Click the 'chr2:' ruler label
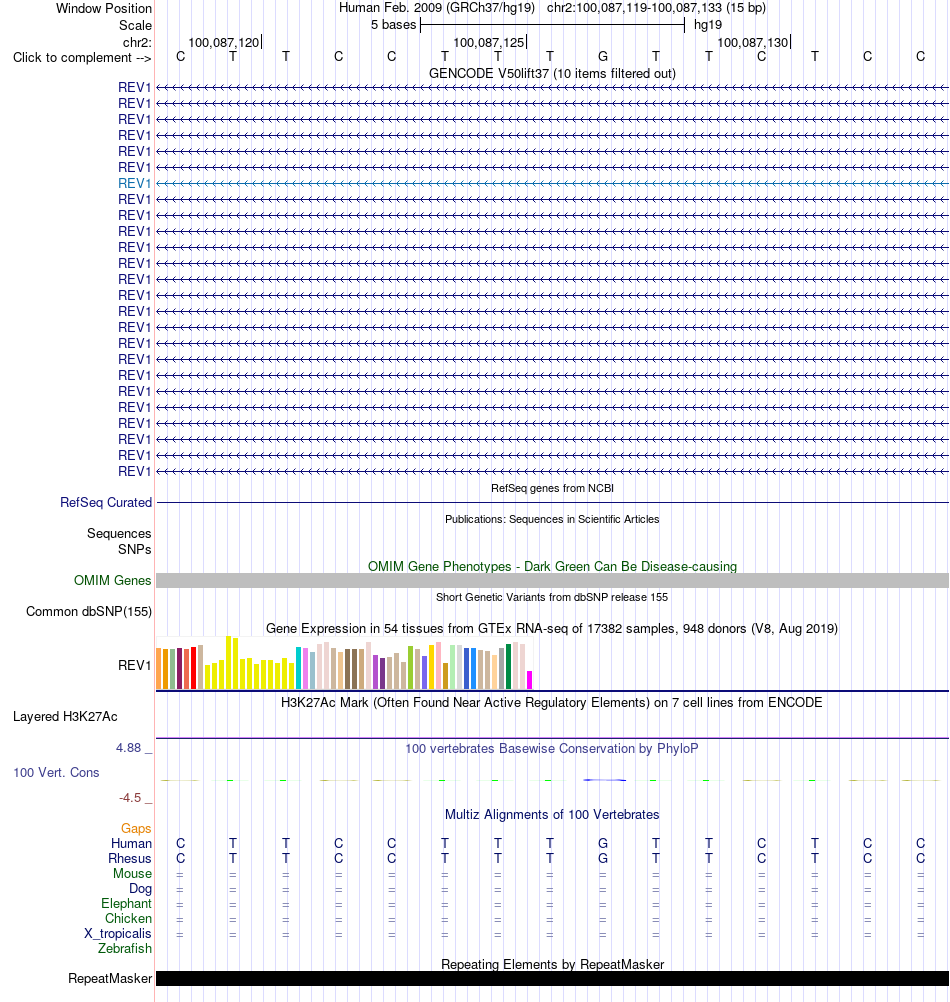This screenshot has height=1002, width=950. pyautogui.click(x=137, y=42)
